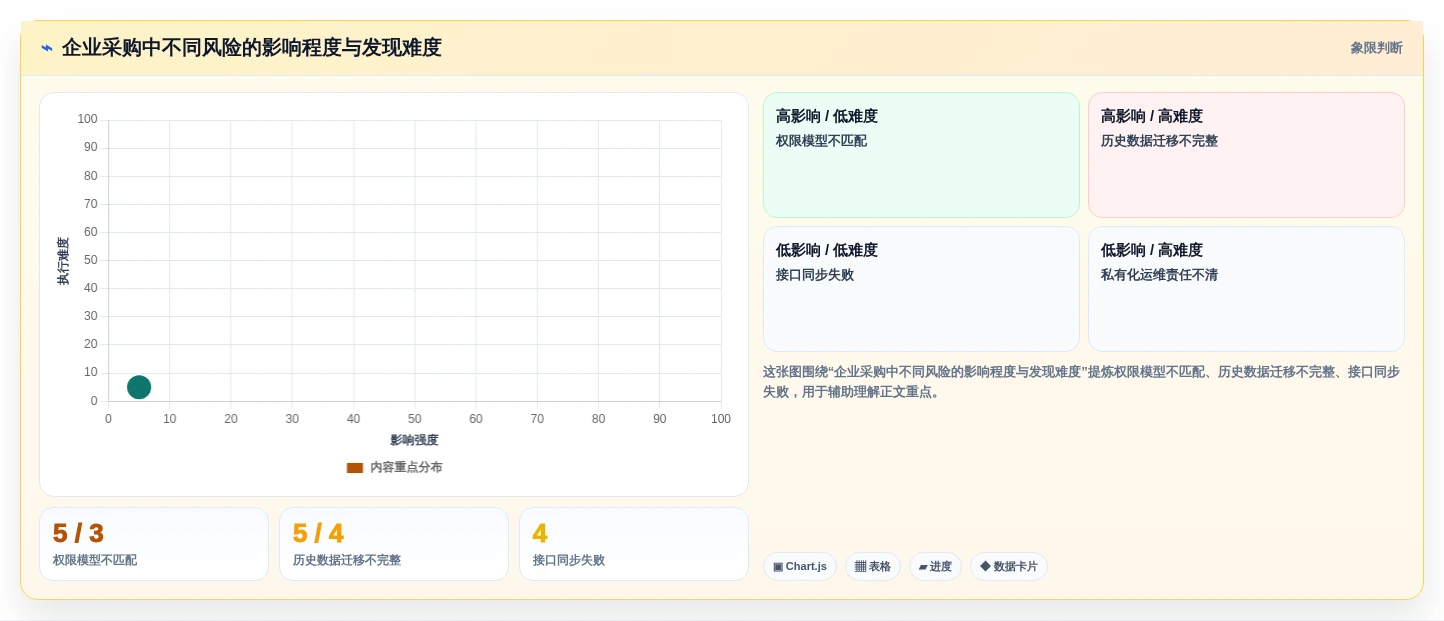
Task: Select the 高影响 / 低难度 quadrant card
Action: (921, 155)
